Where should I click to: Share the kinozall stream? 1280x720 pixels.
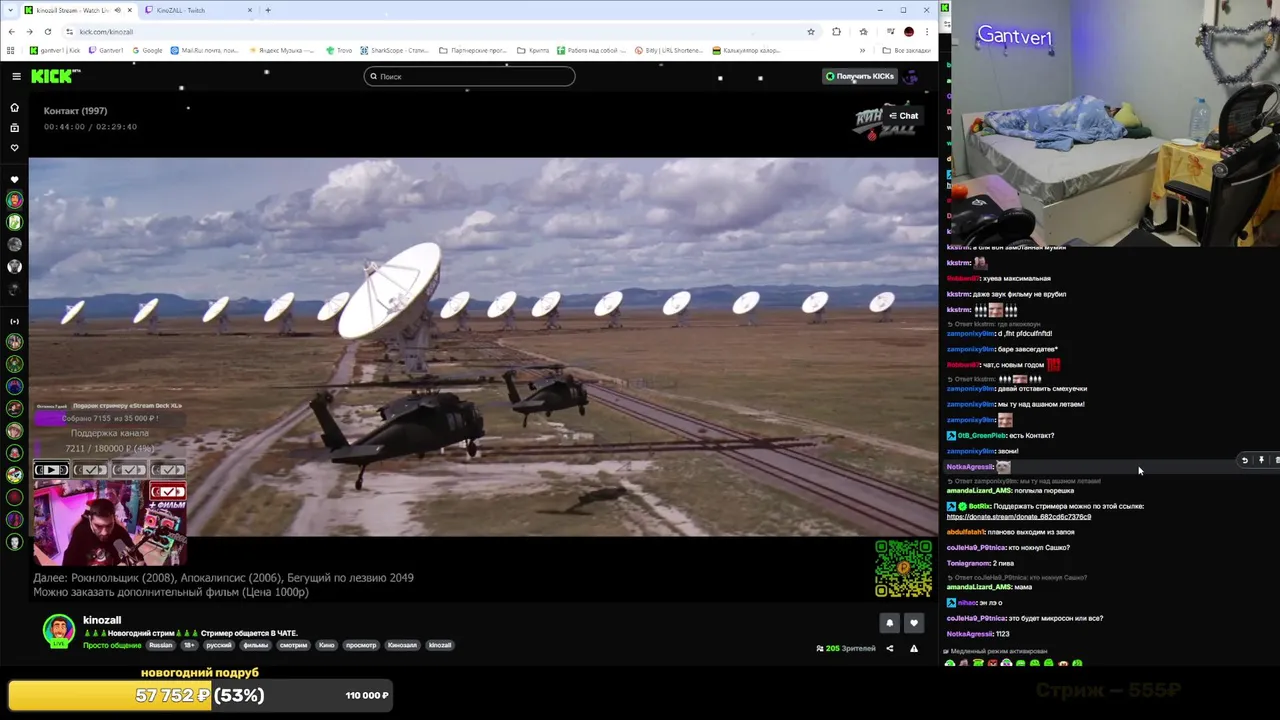(889, 648)
